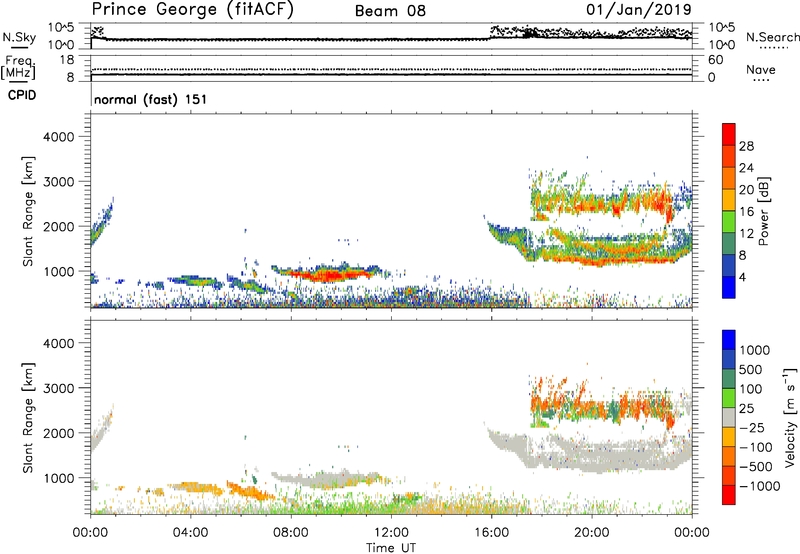This screenshot has width=800, height=554.
Task: Select the '-500' label on Velocity colorbar
Action: (x=755, y=467)
